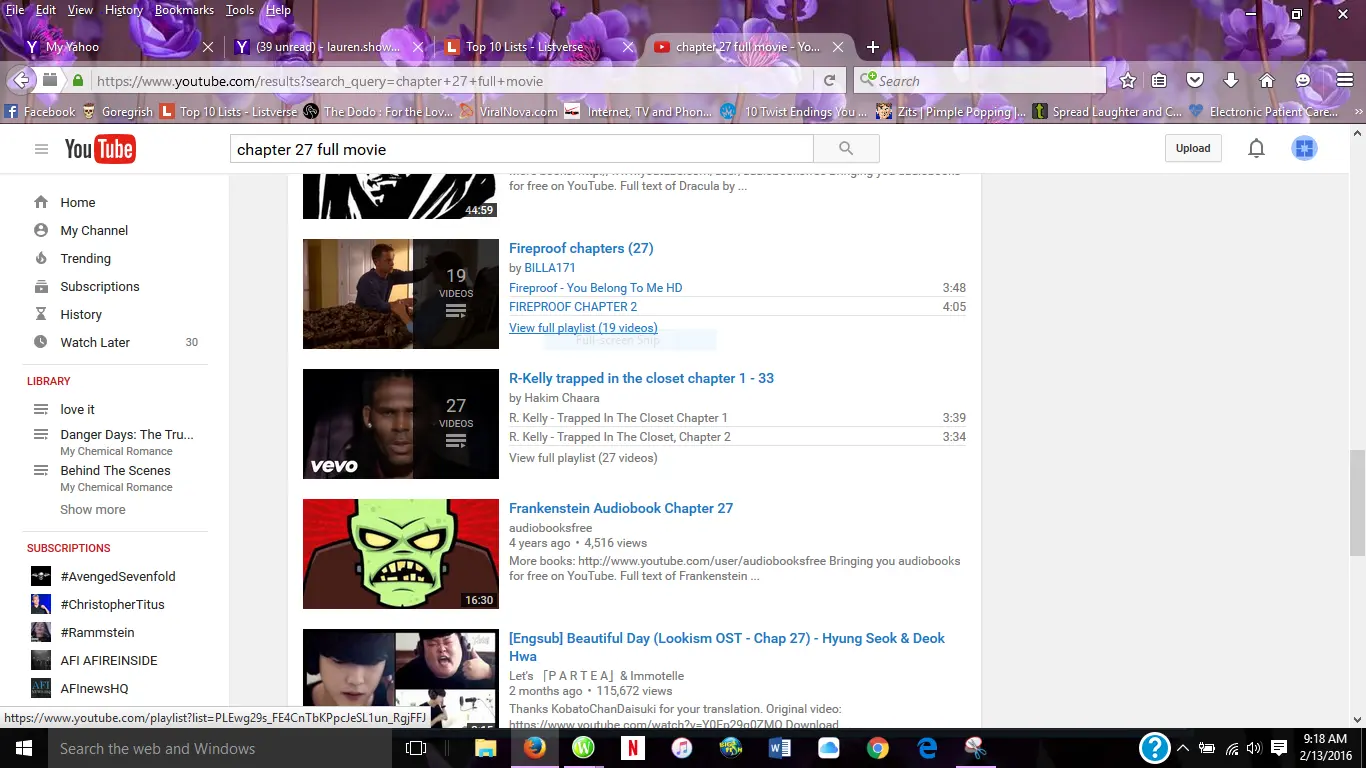The width and height of the screenshot is (1366, 768).
Task: Click the volume icon in system tray
Action: (x=1254, y=748)
